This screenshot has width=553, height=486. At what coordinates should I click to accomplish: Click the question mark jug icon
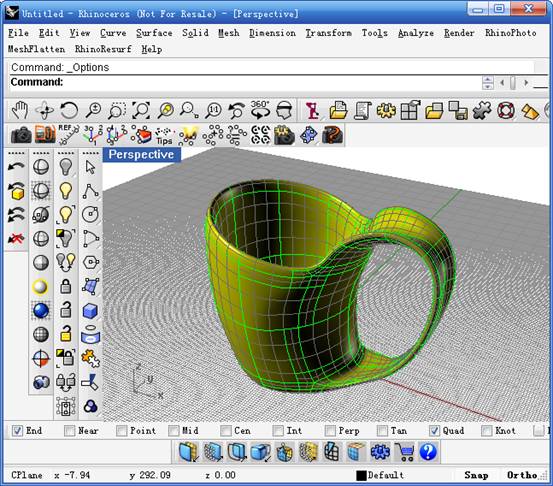332,135
